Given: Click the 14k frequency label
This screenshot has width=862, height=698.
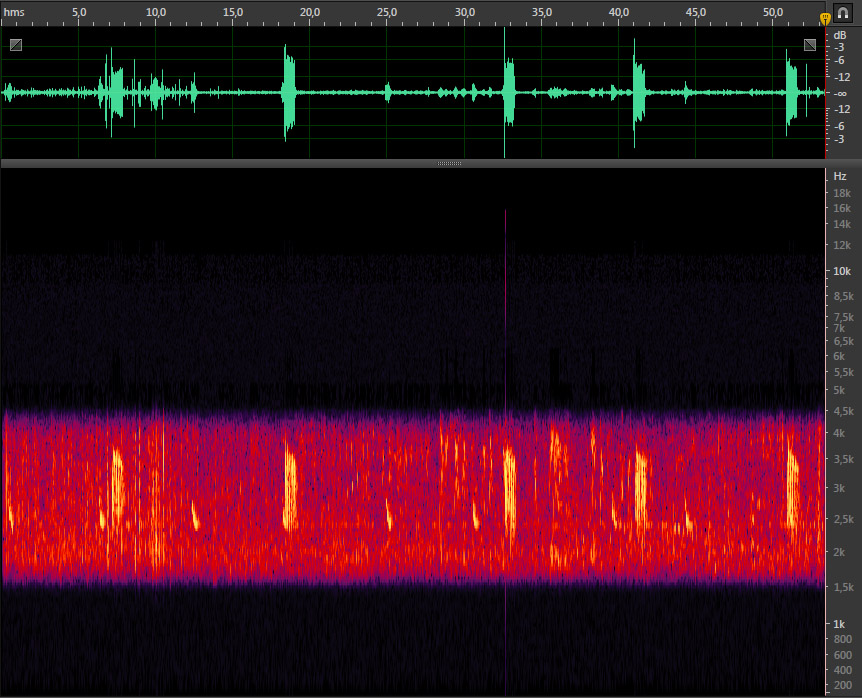Looking at the screenshot, I should click(842, 224).
